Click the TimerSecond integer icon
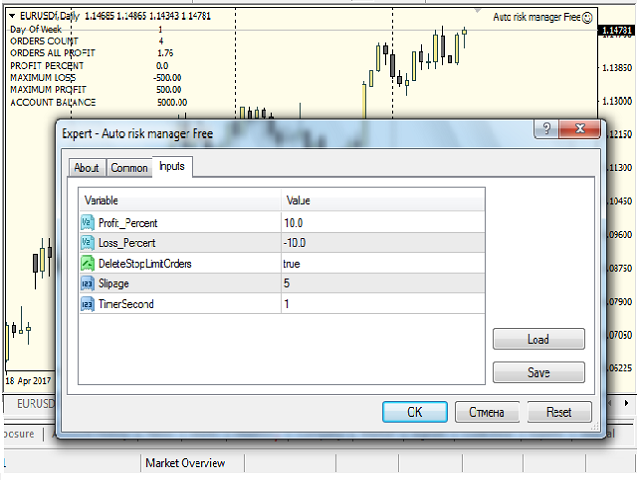The height and width of the screenshot is (480, 640). pyautogui.click(x=87, y=303)
